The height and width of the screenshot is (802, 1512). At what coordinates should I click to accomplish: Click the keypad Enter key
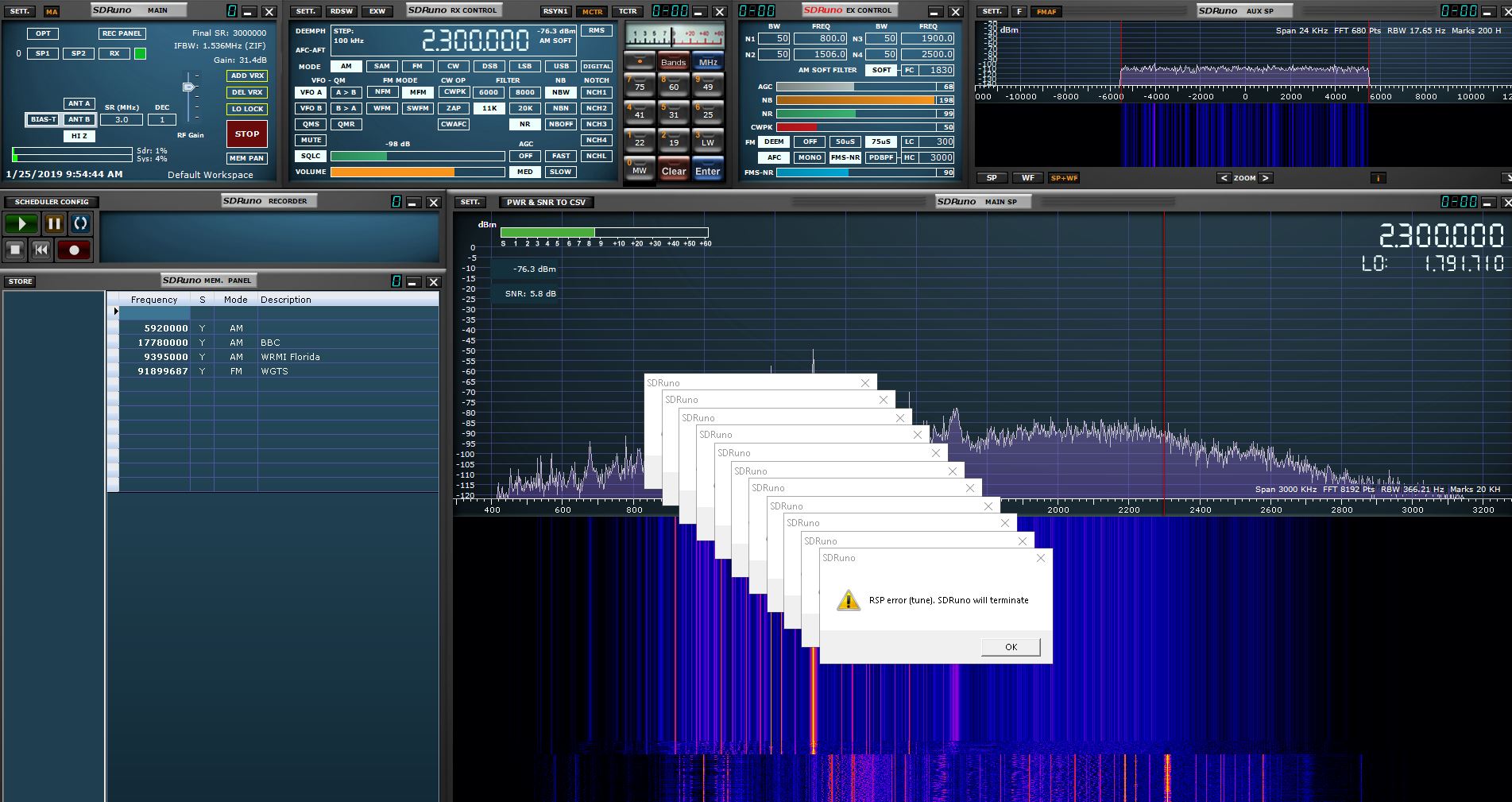(x=708, y=169)
